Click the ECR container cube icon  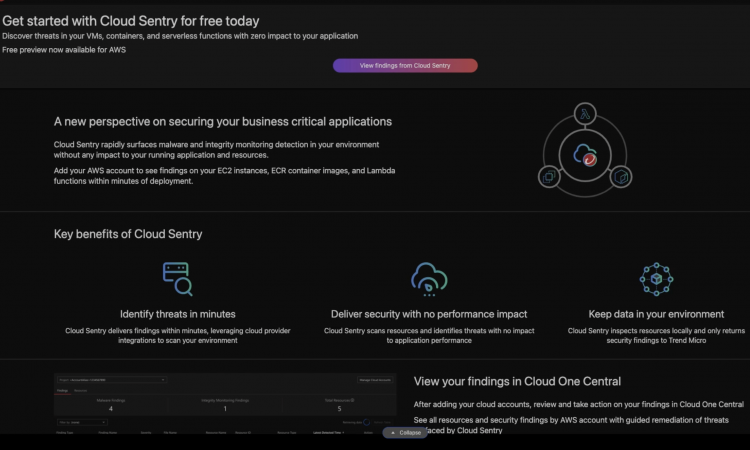pyautogui.click(x=620, y=176)
